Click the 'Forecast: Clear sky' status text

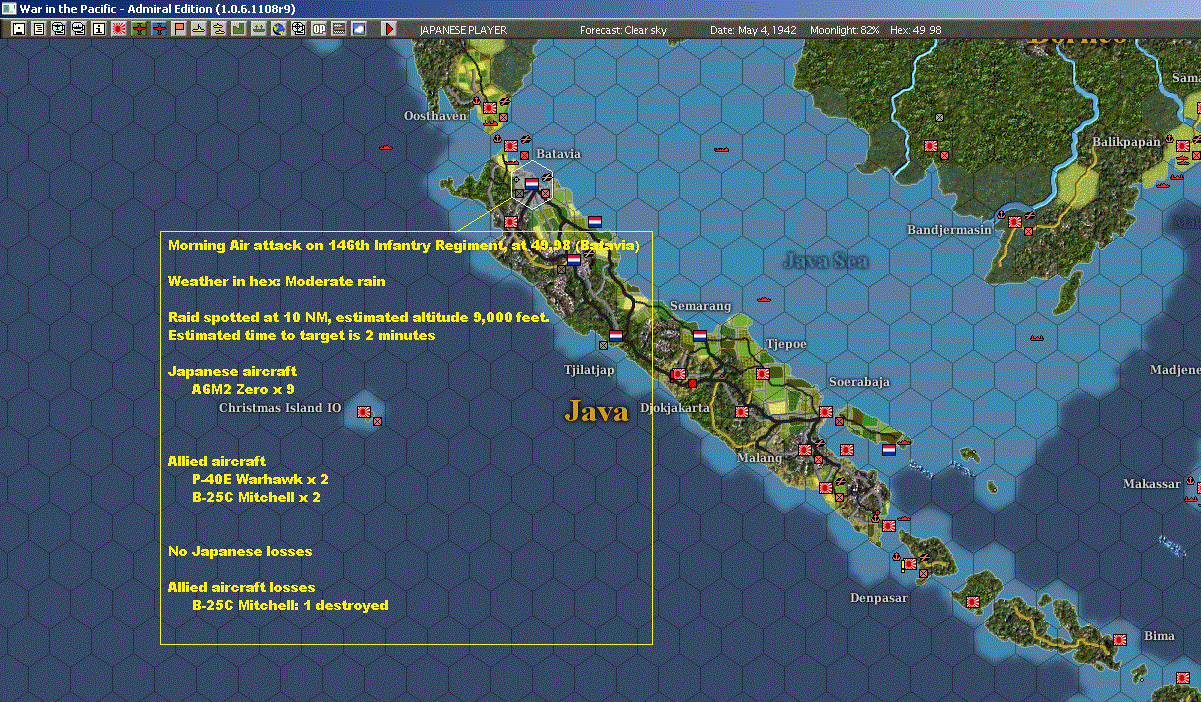[x=623, y=30]
